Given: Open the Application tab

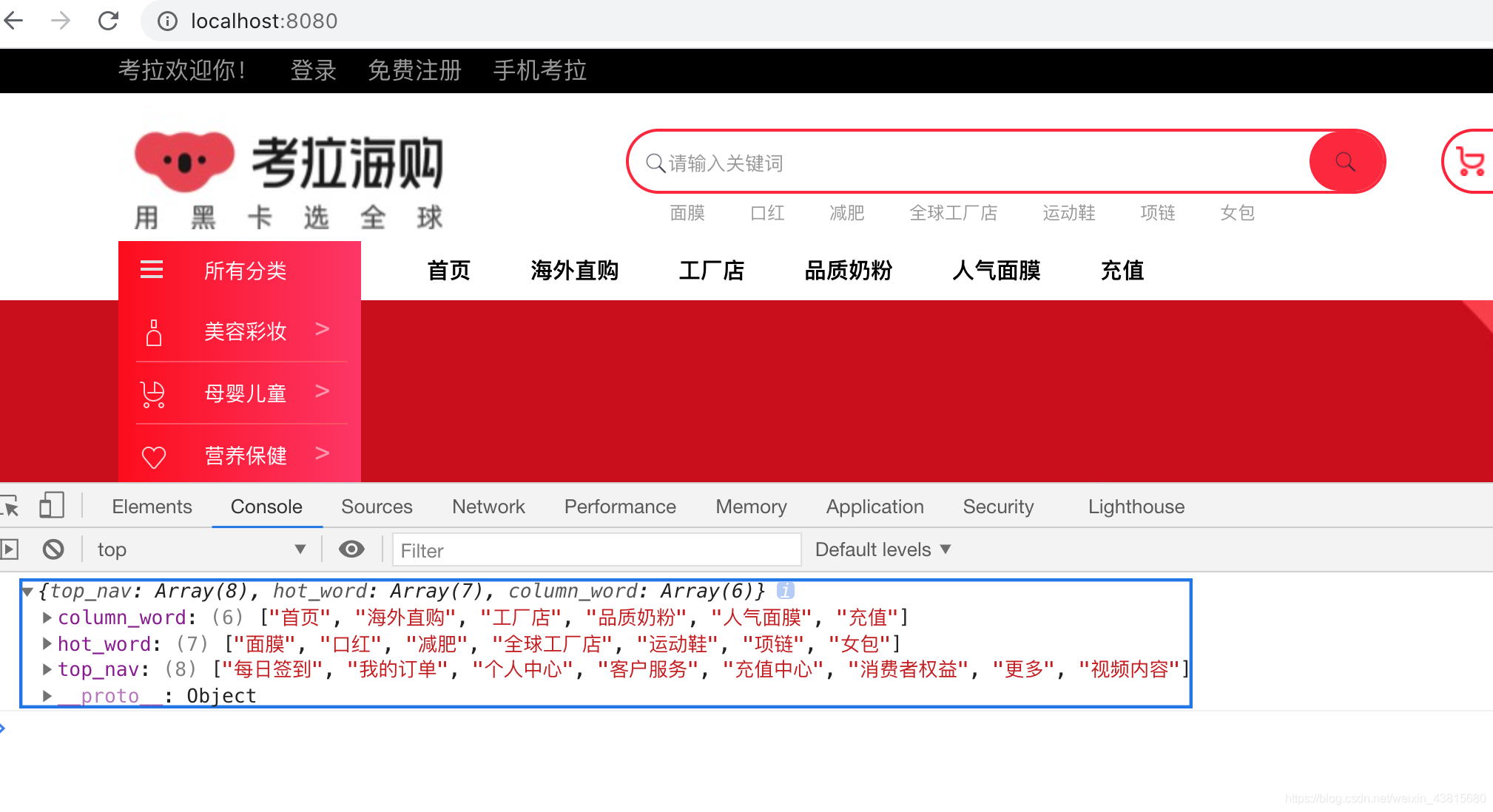Looking at the screenshot, I should tap(874, 507).
